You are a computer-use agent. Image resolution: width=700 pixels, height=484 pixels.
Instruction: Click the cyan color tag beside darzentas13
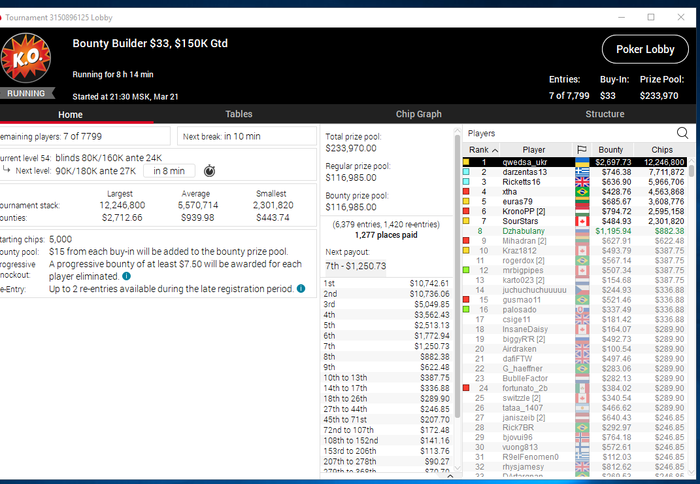tap(466, 172)
